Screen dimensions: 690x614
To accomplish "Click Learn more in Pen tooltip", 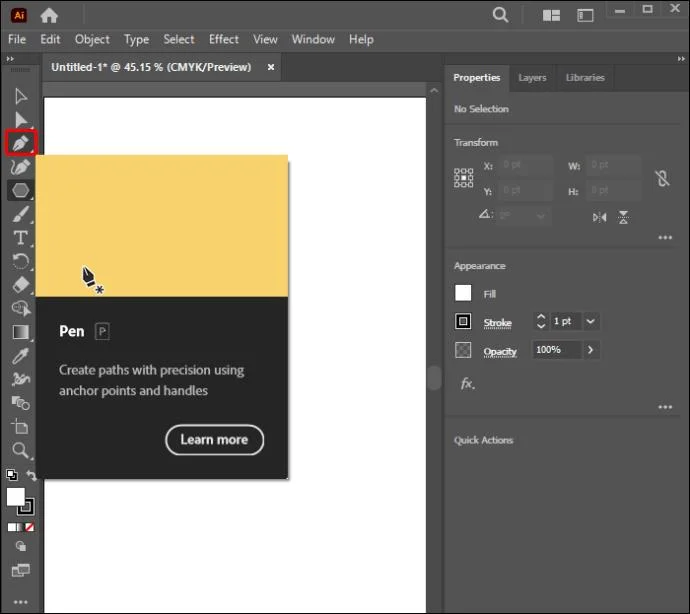I will [214, 440].
